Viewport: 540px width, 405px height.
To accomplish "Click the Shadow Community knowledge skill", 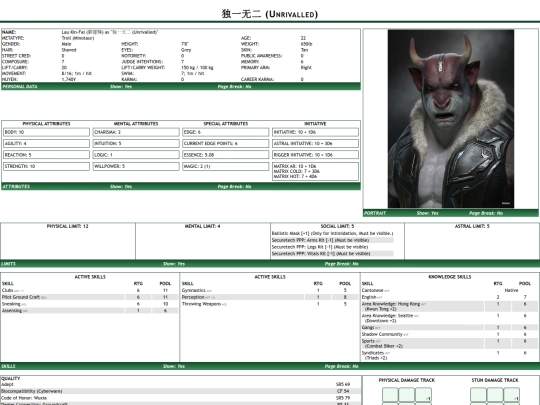I will coord(449,334).
